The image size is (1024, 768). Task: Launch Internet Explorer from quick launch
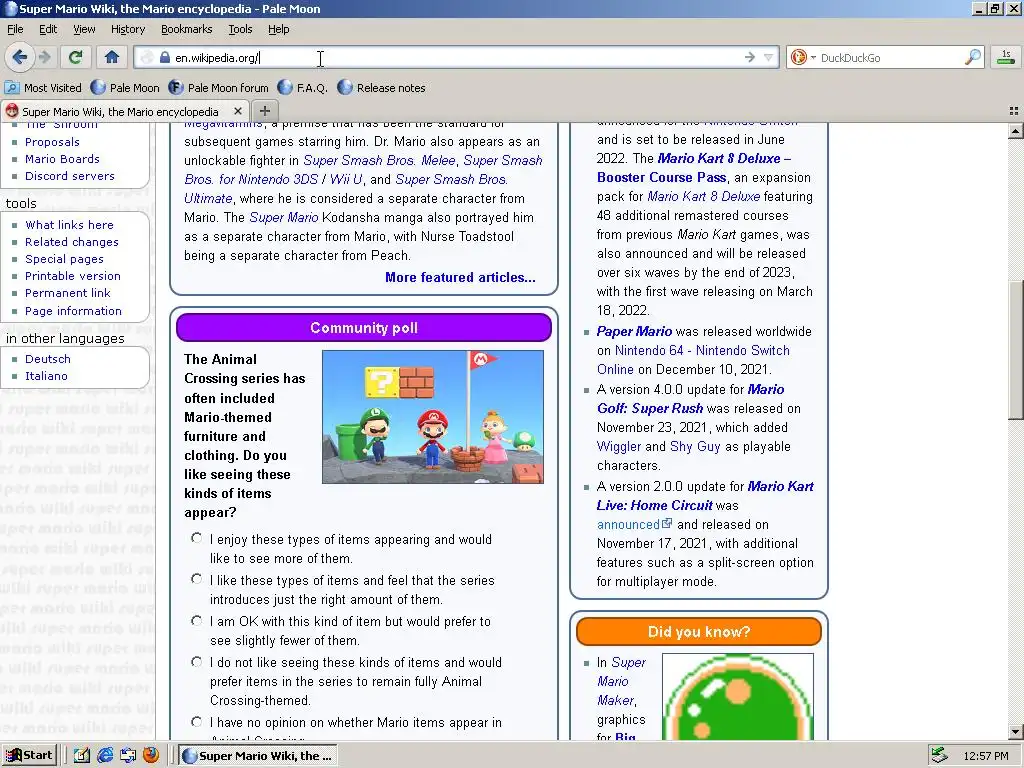click(x=104, y=755)
